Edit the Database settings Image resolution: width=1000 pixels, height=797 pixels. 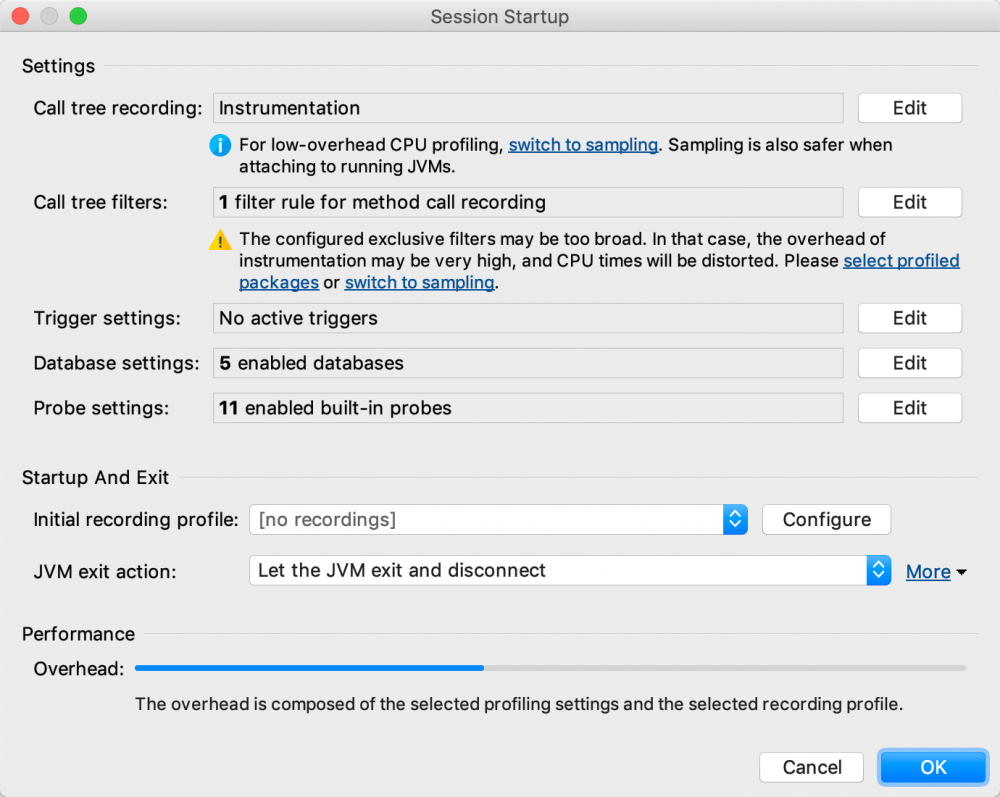pos(909,363)
